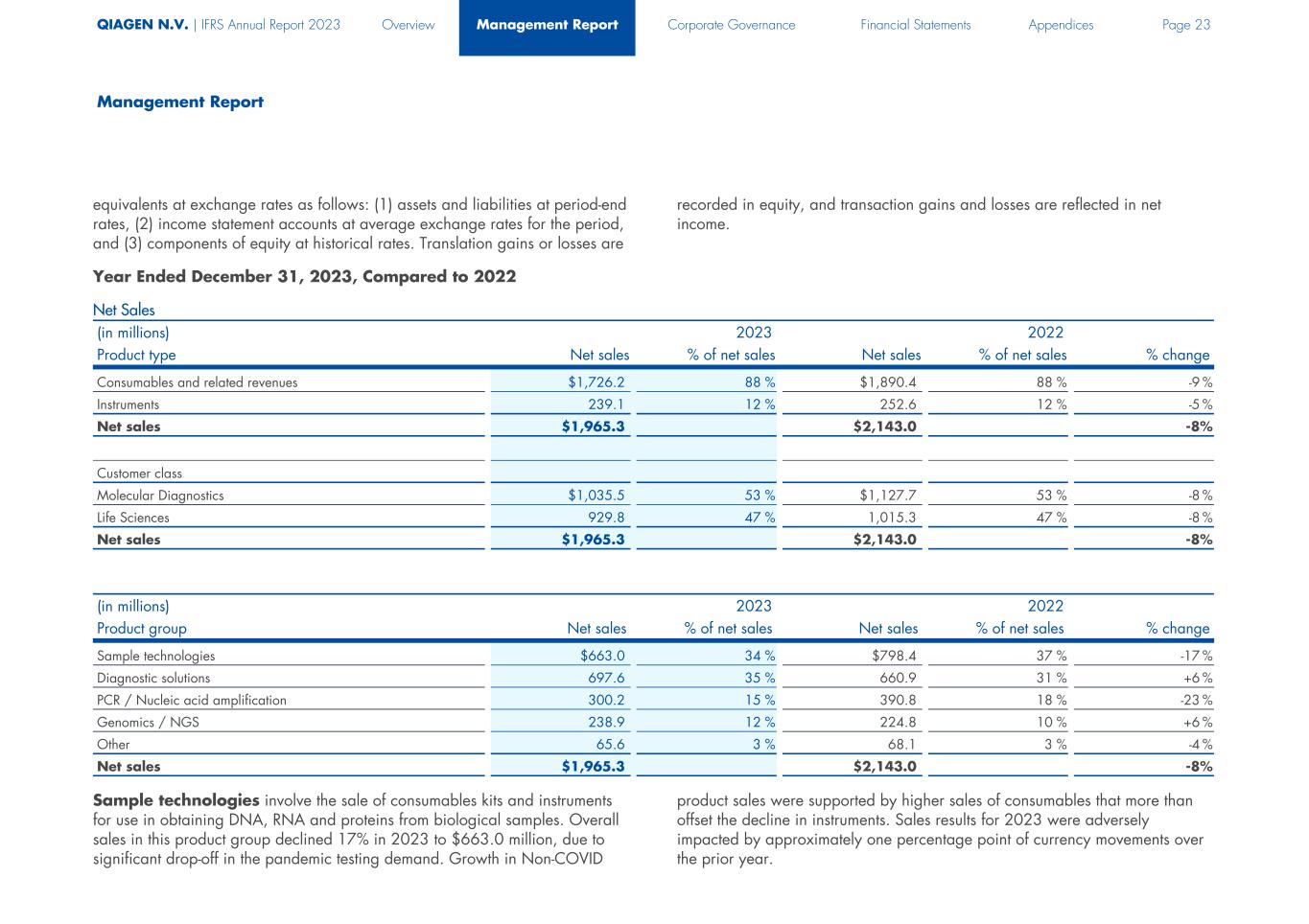
Task: Click the Sample technologies $663.0 cell
Action: (x=602, y=657)
